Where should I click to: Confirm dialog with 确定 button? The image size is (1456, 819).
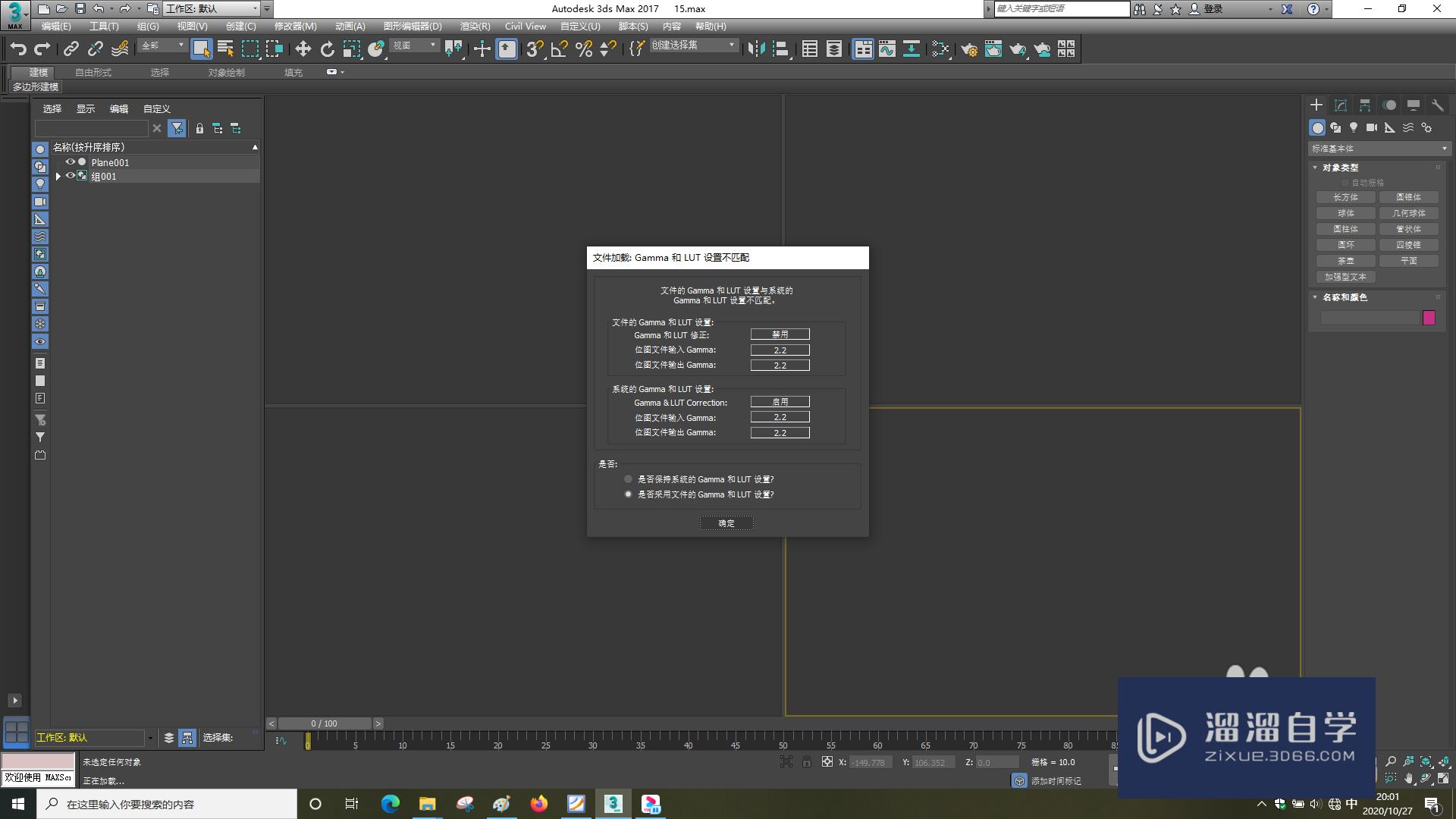[x=726, y=523]
